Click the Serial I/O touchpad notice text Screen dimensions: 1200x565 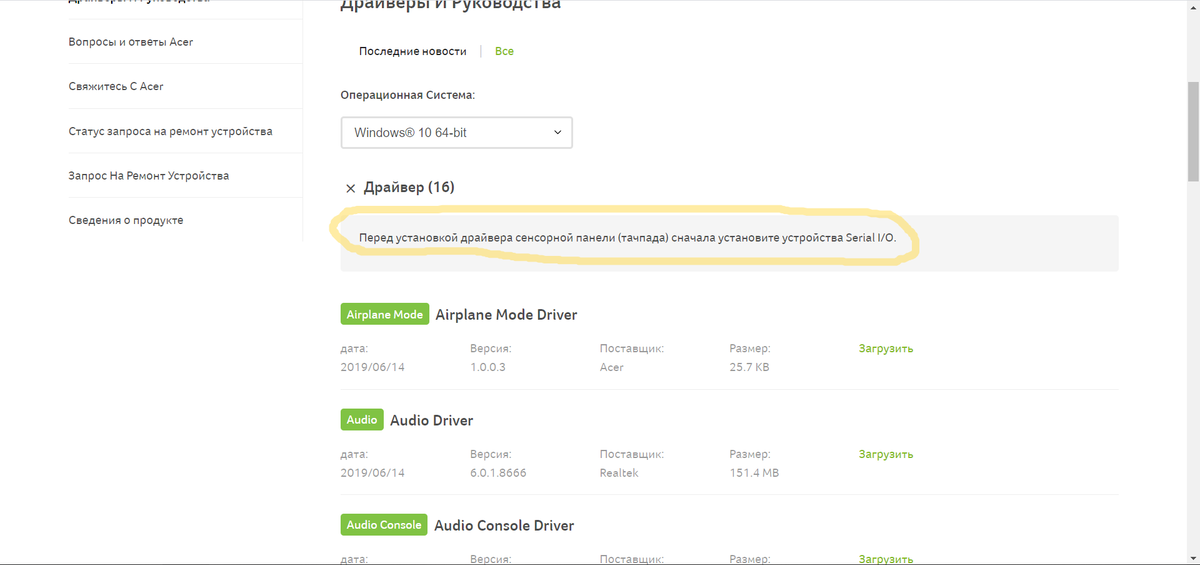click(x=628, y=240)
